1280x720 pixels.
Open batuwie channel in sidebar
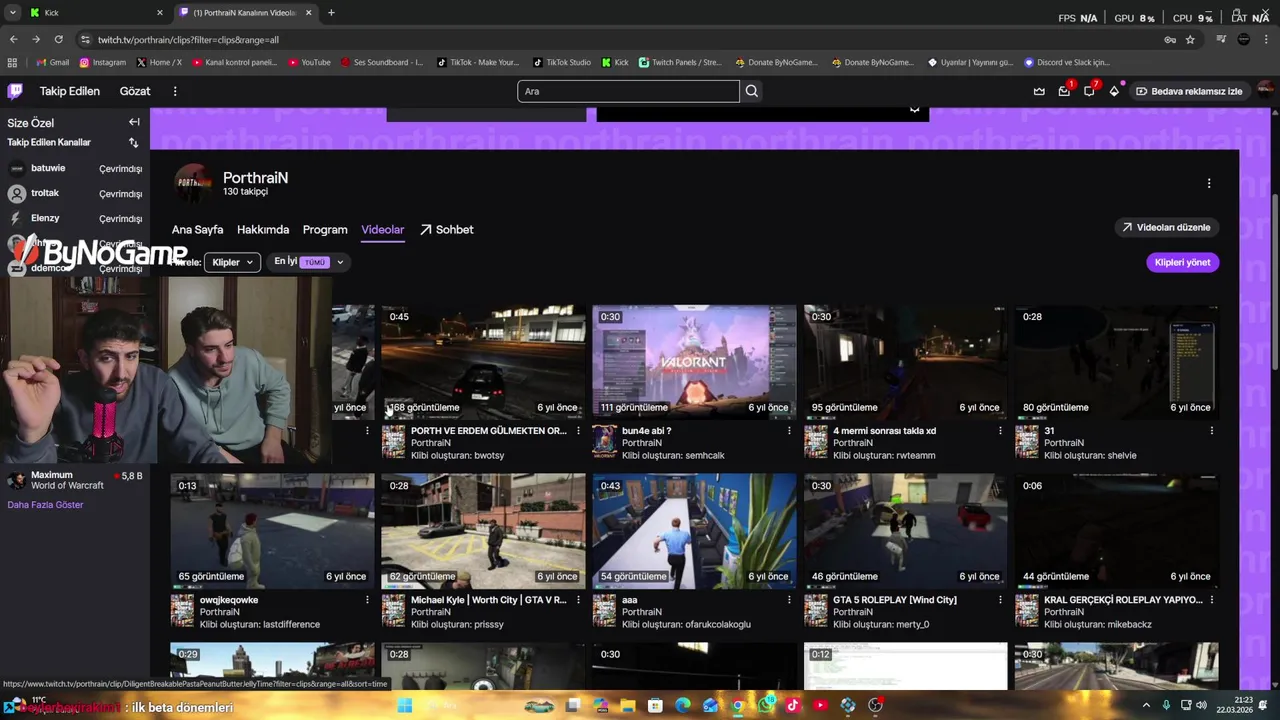tap(75, 168)
